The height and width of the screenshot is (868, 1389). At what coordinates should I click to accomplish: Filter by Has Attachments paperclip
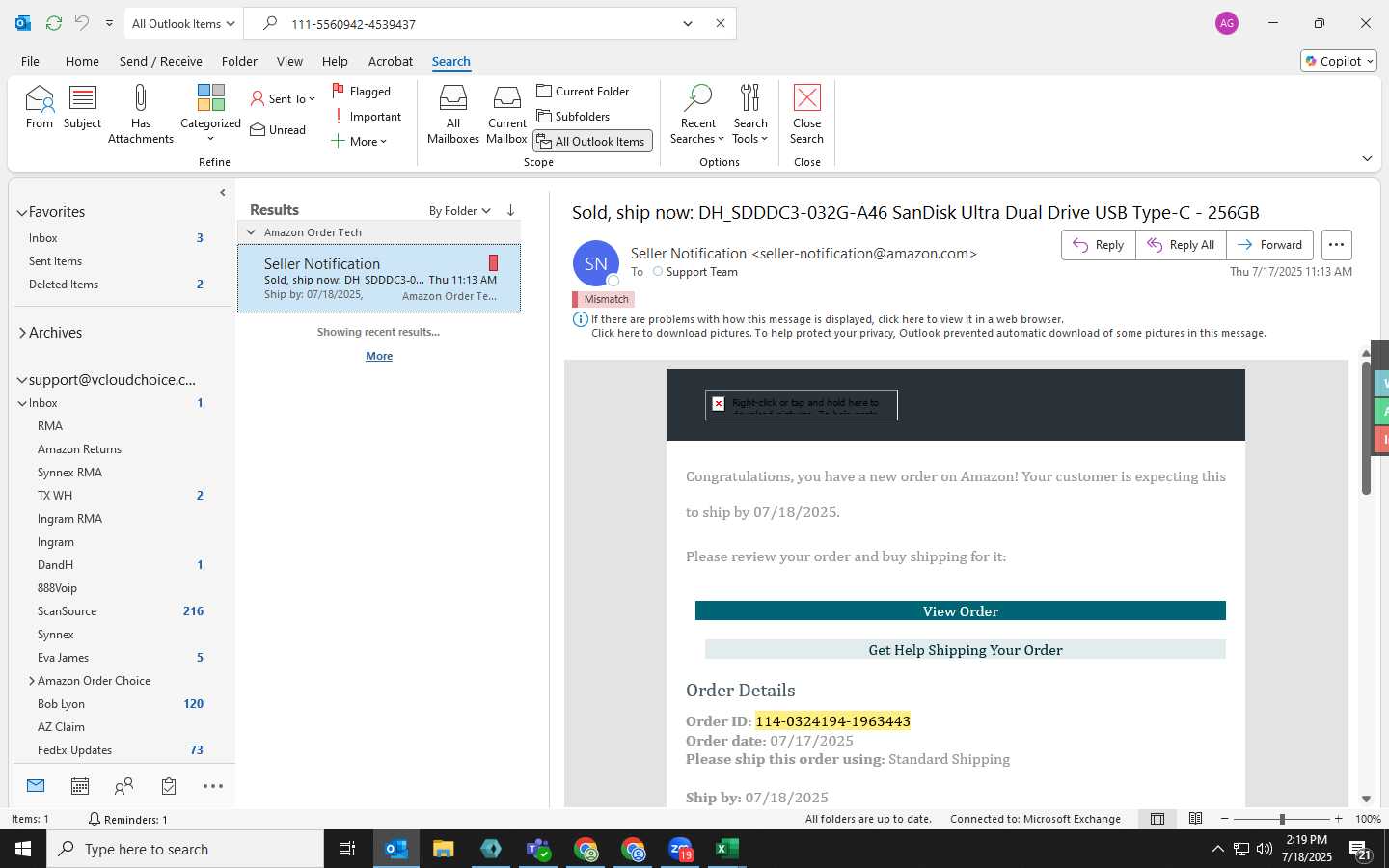(141, 114)
